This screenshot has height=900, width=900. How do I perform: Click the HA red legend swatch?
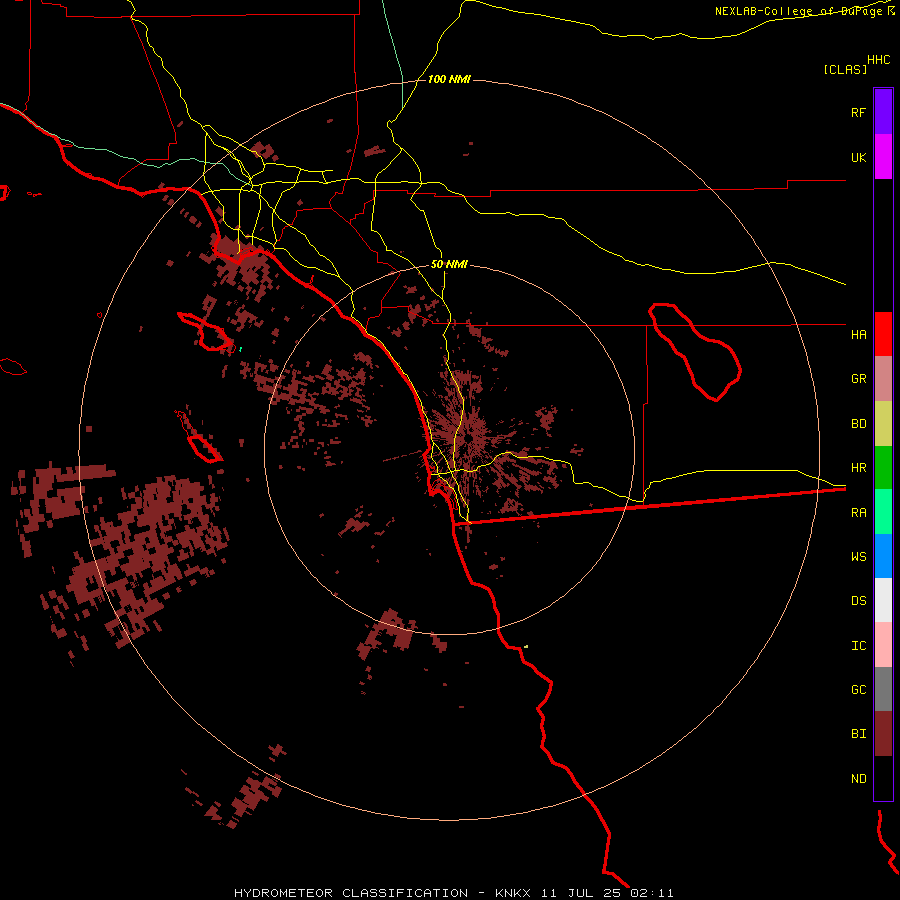click(x=883, y=334)
